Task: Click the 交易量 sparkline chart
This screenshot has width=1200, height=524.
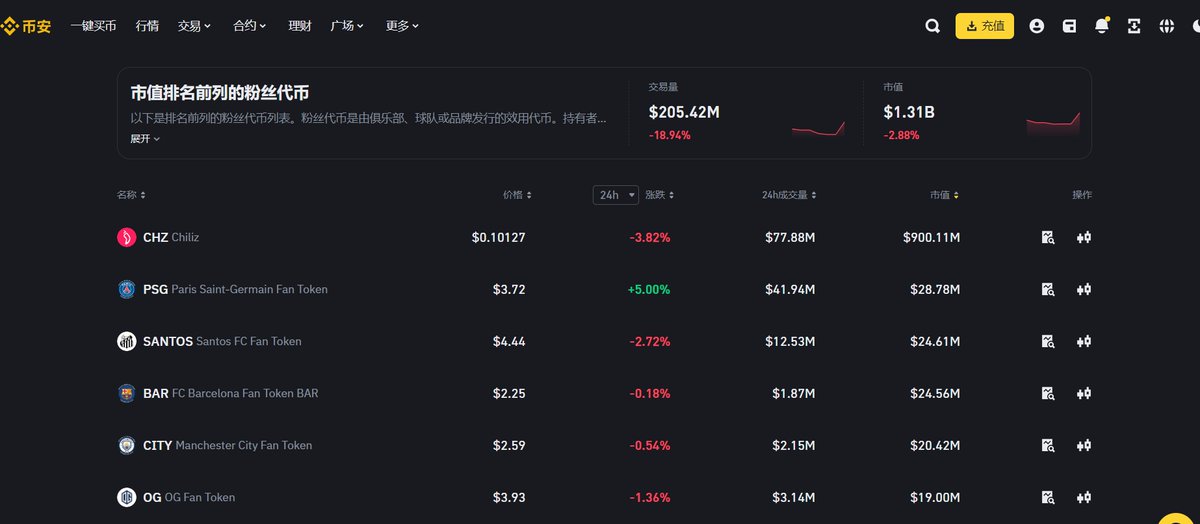Action: pyautogui.click(x=819, y=128)
